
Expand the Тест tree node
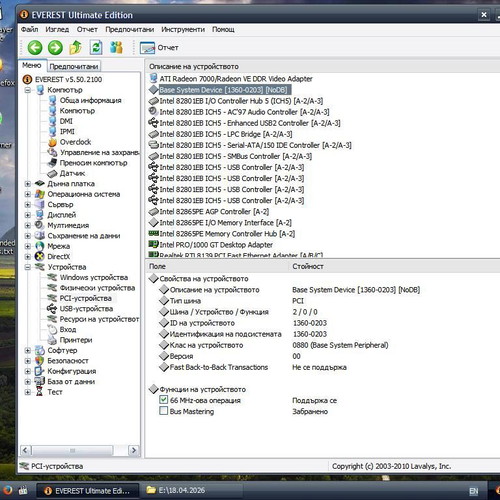pos(28,392)
